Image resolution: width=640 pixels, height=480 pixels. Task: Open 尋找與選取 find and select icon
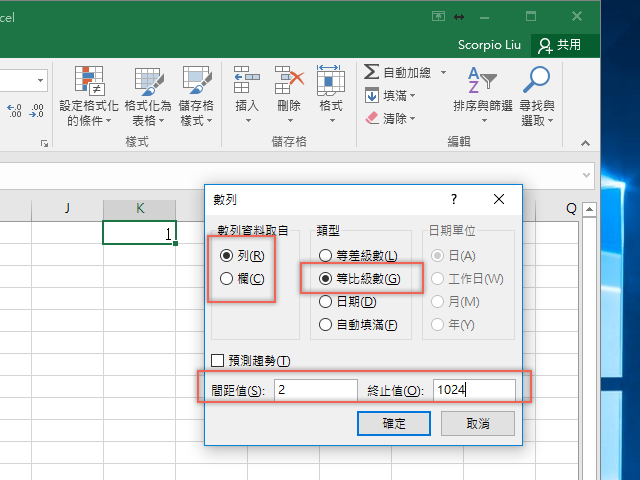(537, 80)
